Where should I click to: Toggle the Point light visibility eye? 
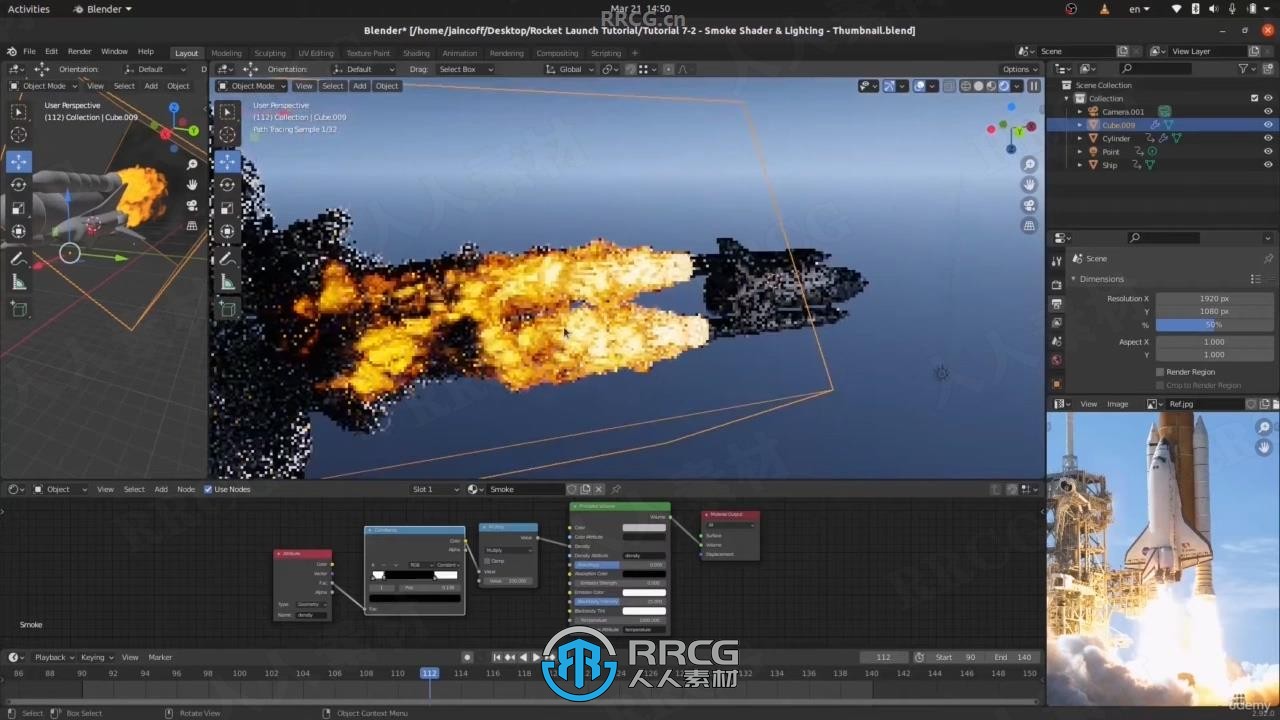tap(1268, 151)
